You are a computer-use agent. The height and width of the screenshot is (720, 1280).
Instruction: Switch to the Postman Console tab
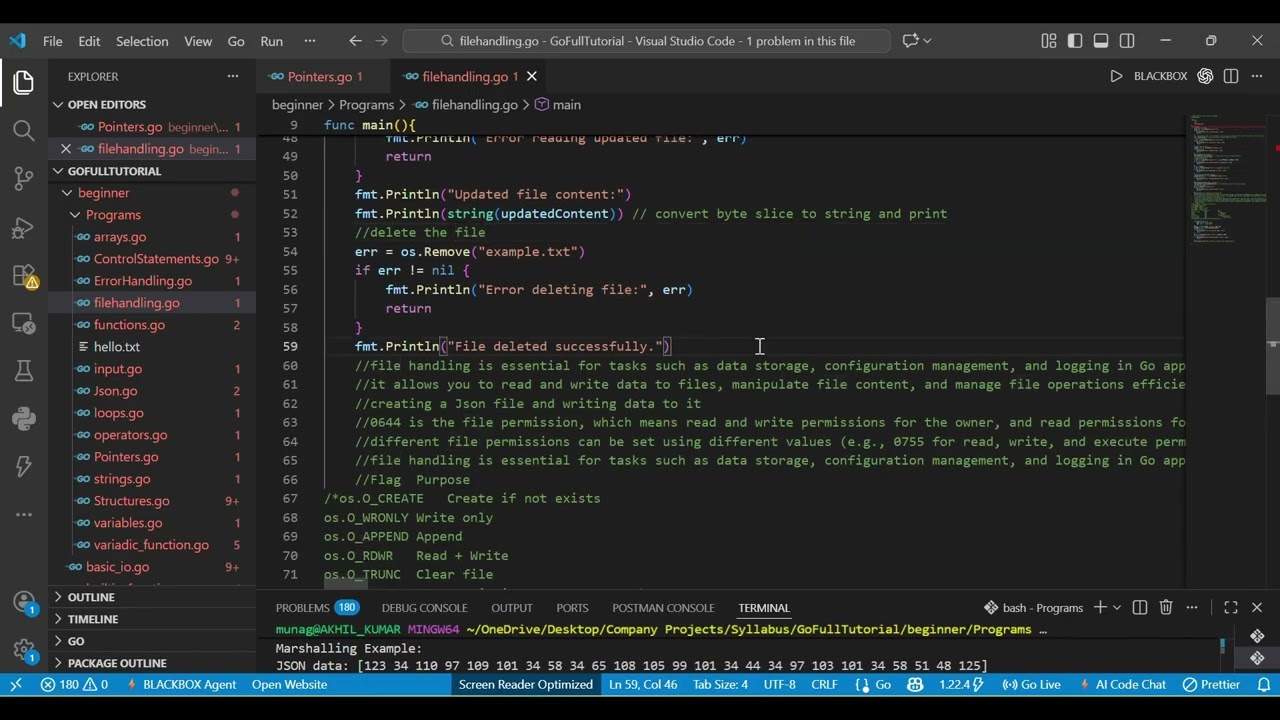(x=663, y=607)
